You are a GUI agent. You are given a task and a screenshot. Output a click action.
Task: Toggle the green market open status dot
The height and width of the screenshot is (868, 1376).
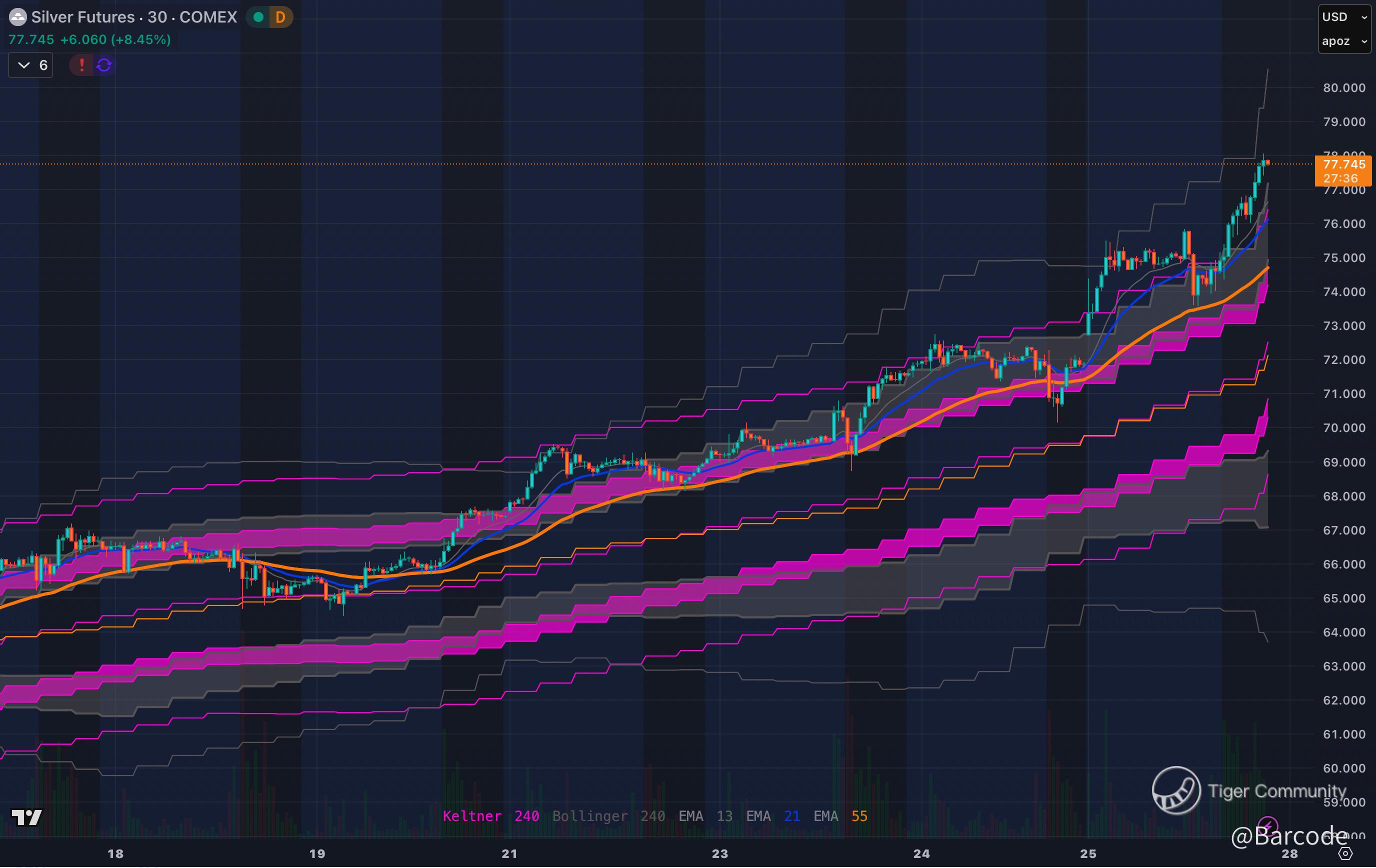(x=258, y=17)
